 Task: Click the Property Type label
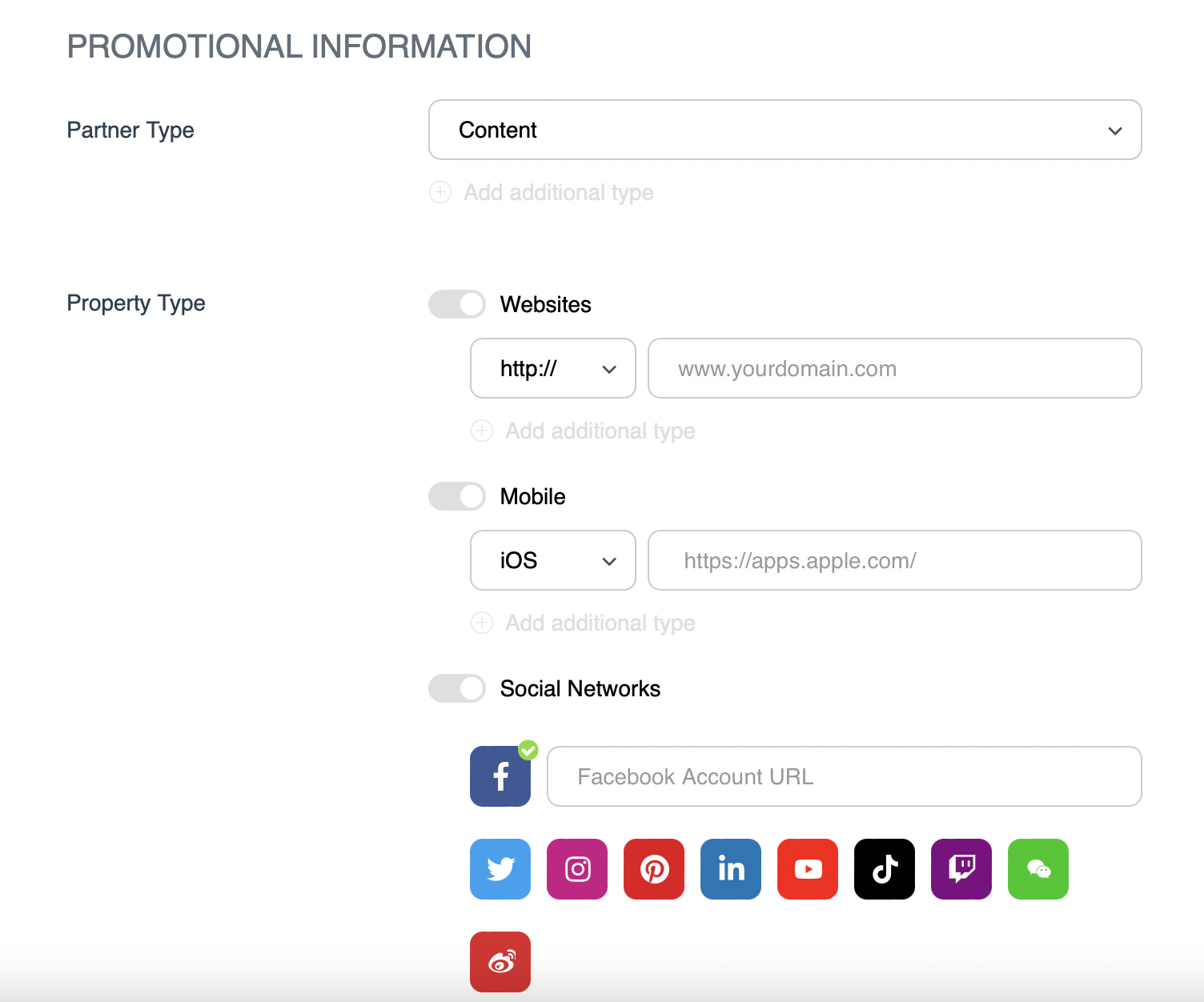click(136, 303)
